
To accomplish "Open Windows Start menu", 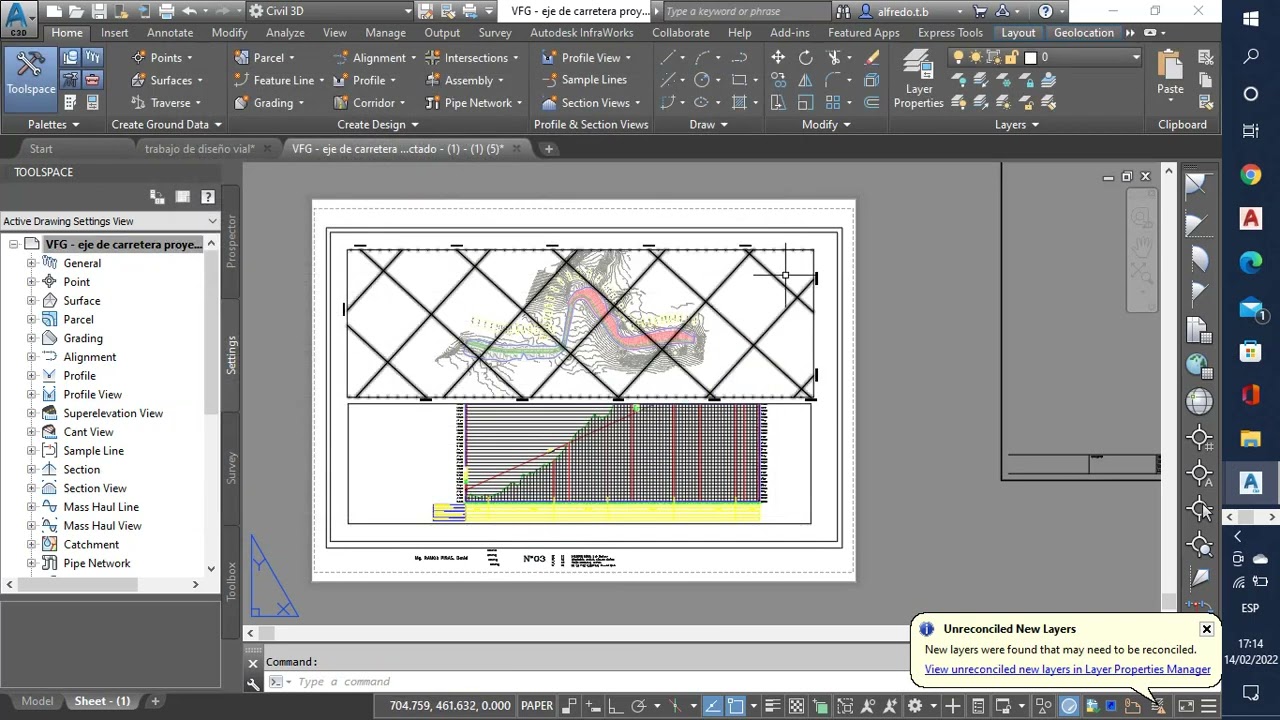I will (1251, 19).
